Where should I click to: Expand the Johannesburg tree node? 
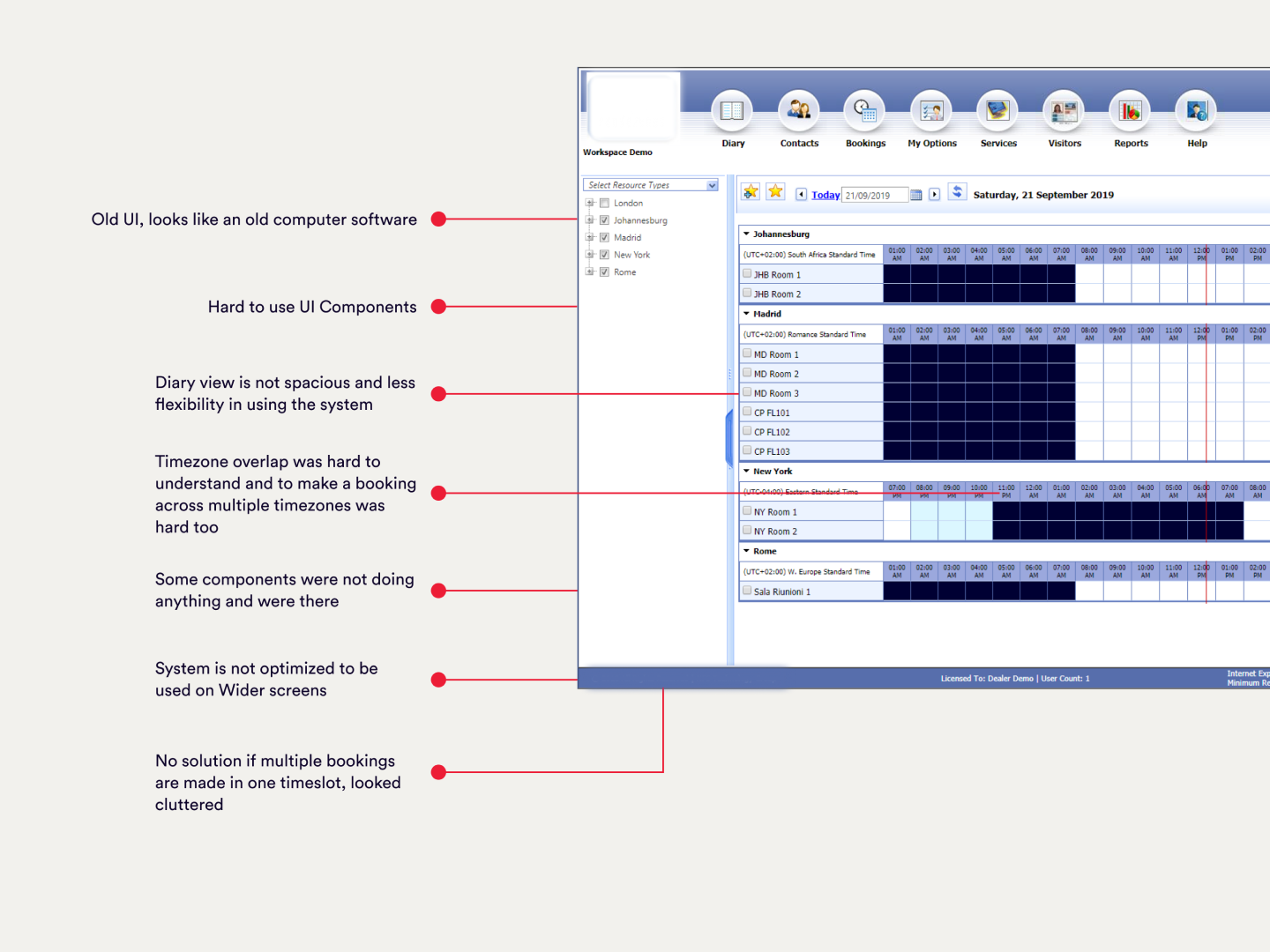(590, 219)
